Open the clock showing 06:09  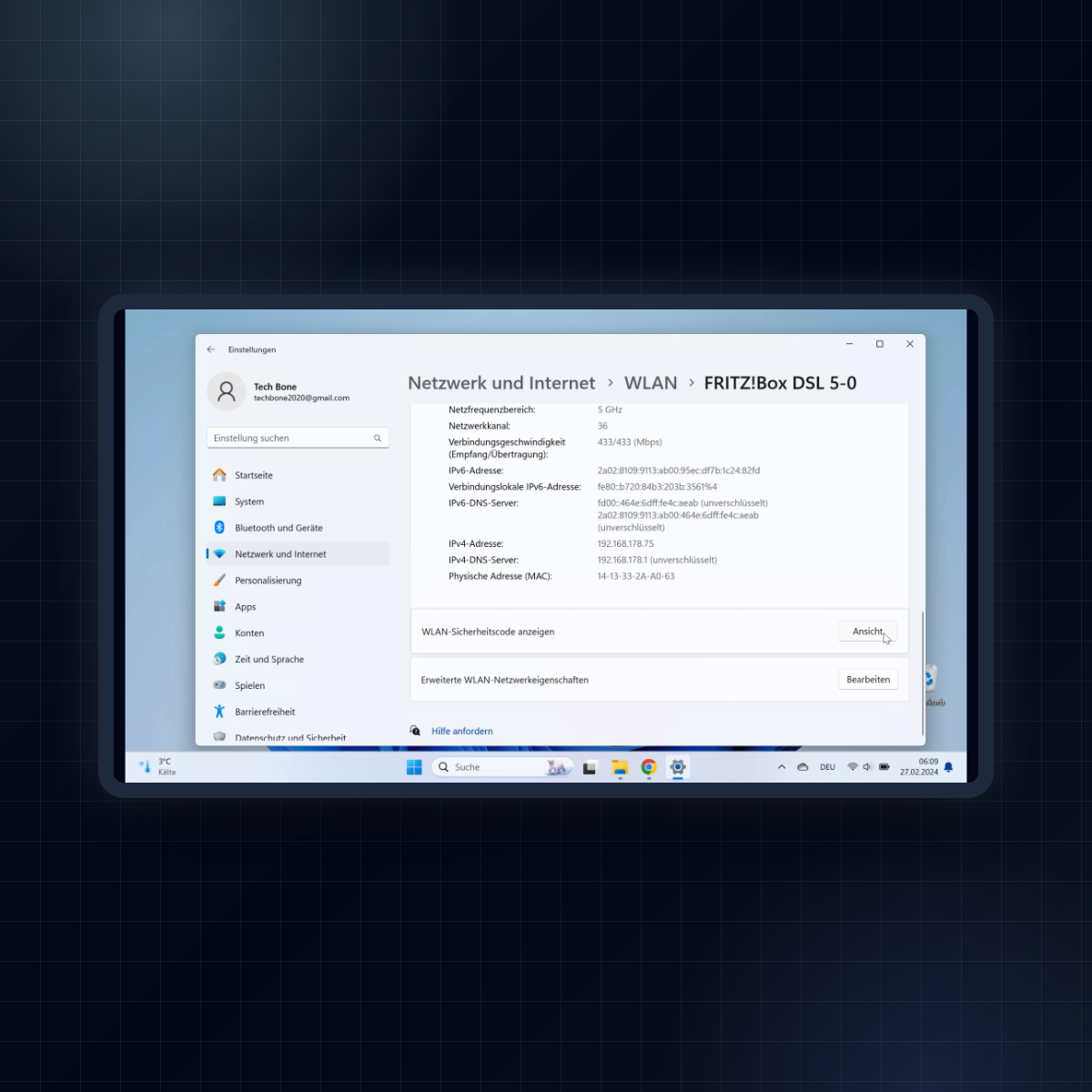(919, 767)
